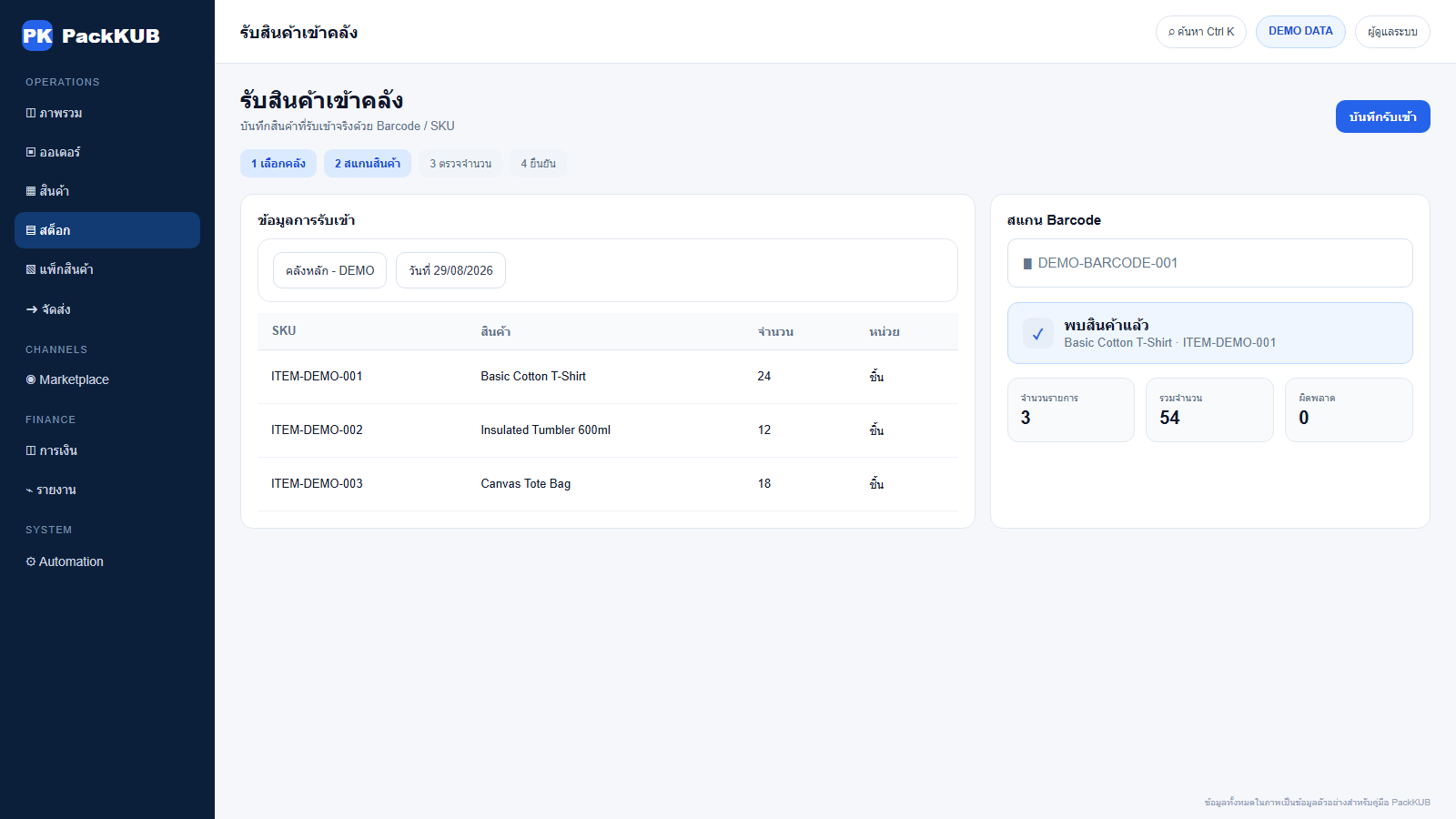Click the ข้อมูลการรับเข้า panel heading
Viewport: 1456px width, 819px height.
point(307,220)
